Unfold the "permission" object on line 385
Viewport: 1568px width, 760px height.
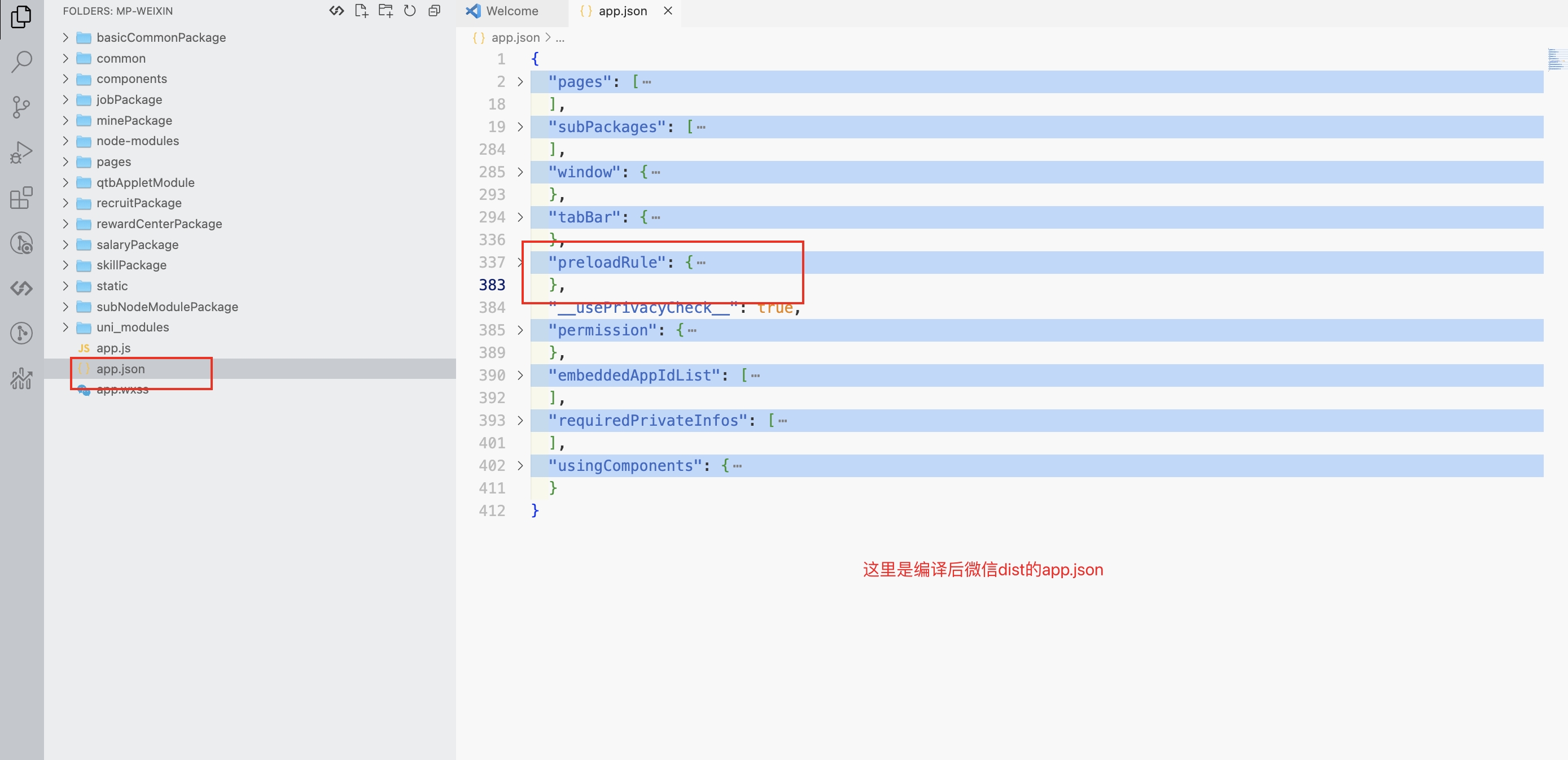(520, 330)
